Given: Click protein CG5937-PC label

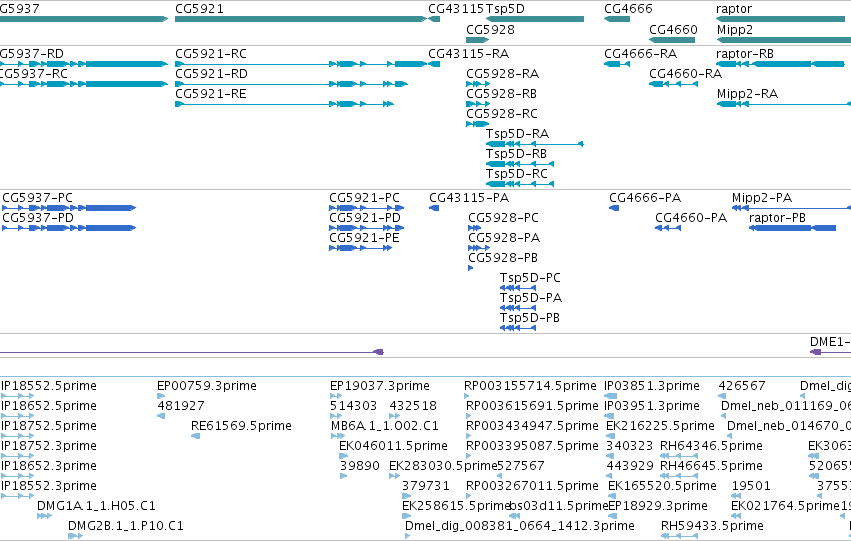Looking at the screenshot, I should coord(37,198).
